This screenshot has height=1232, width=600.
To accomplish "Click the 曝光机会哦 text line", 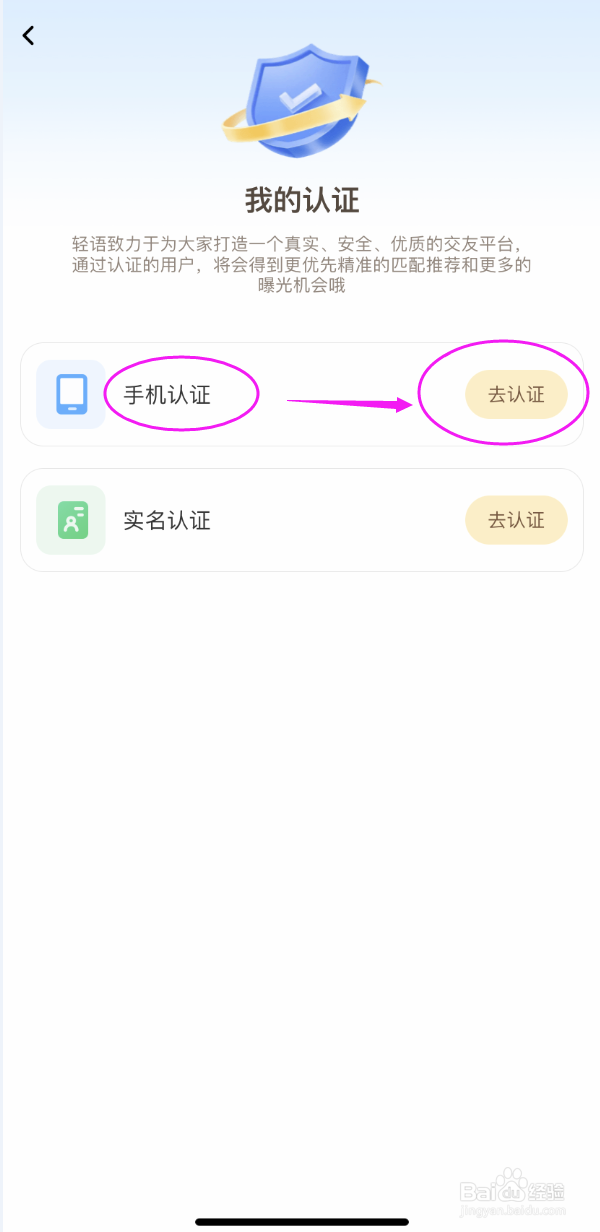I will (x=301, y=286).
